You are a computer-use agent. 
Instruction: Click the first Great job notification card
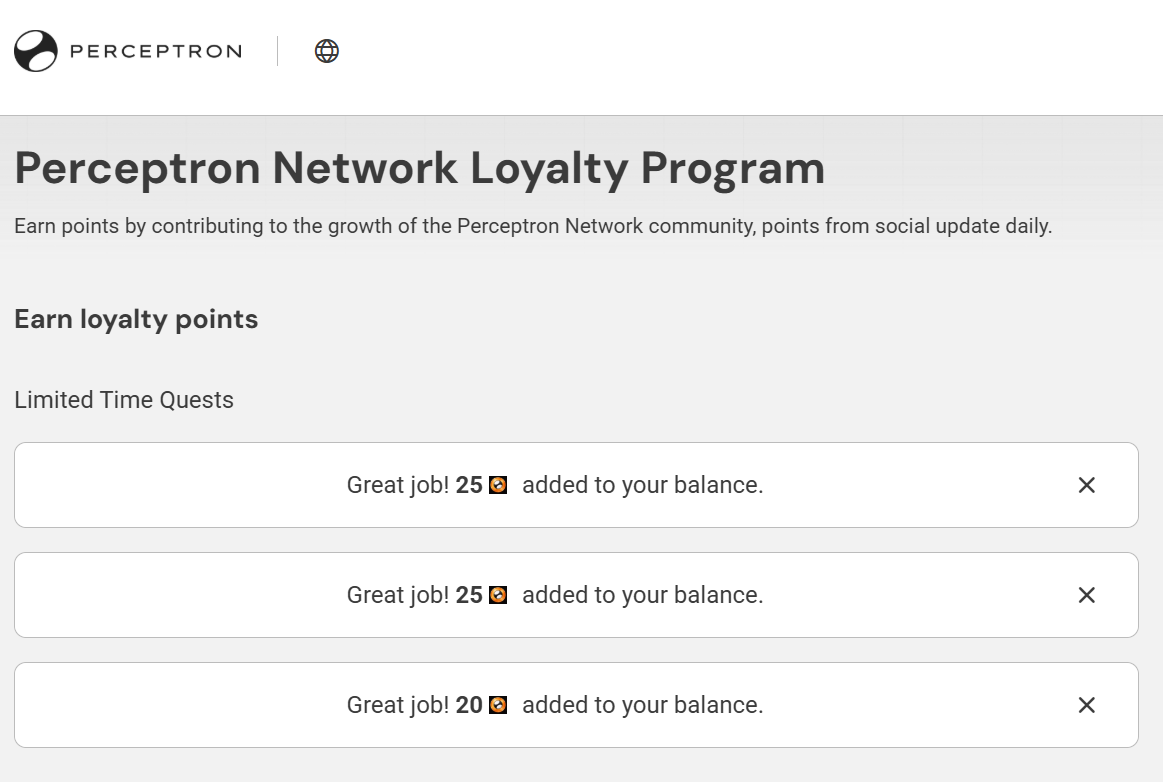click(x=576, y=485)
